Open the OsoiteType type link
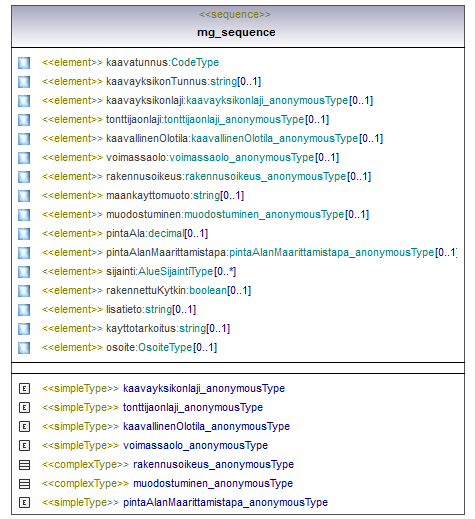This screenshot has height=519, width=475. tap(165, 348)
